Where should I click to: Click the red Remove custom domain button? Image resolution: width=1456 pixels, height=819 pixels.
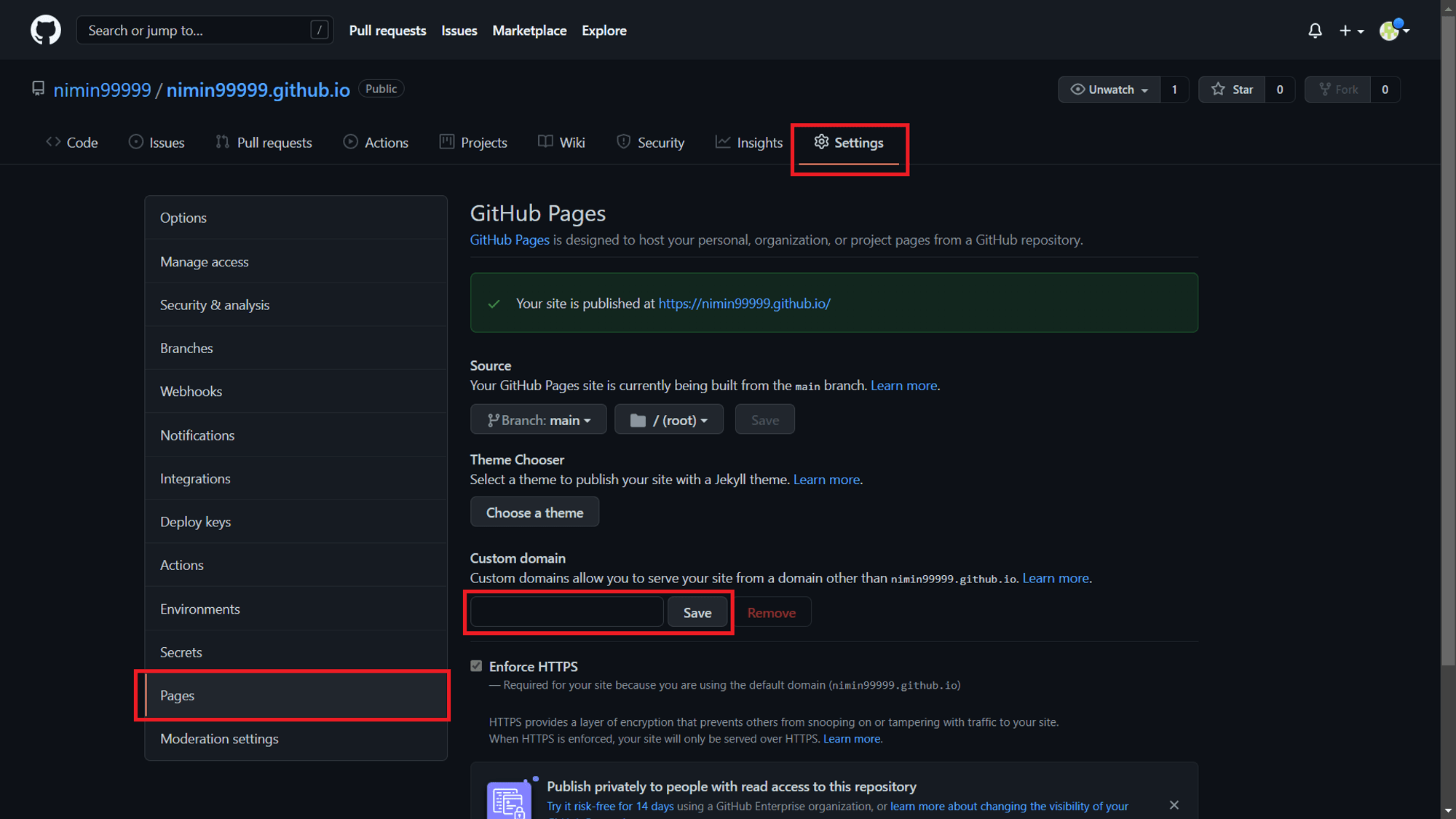coord(771,612)
